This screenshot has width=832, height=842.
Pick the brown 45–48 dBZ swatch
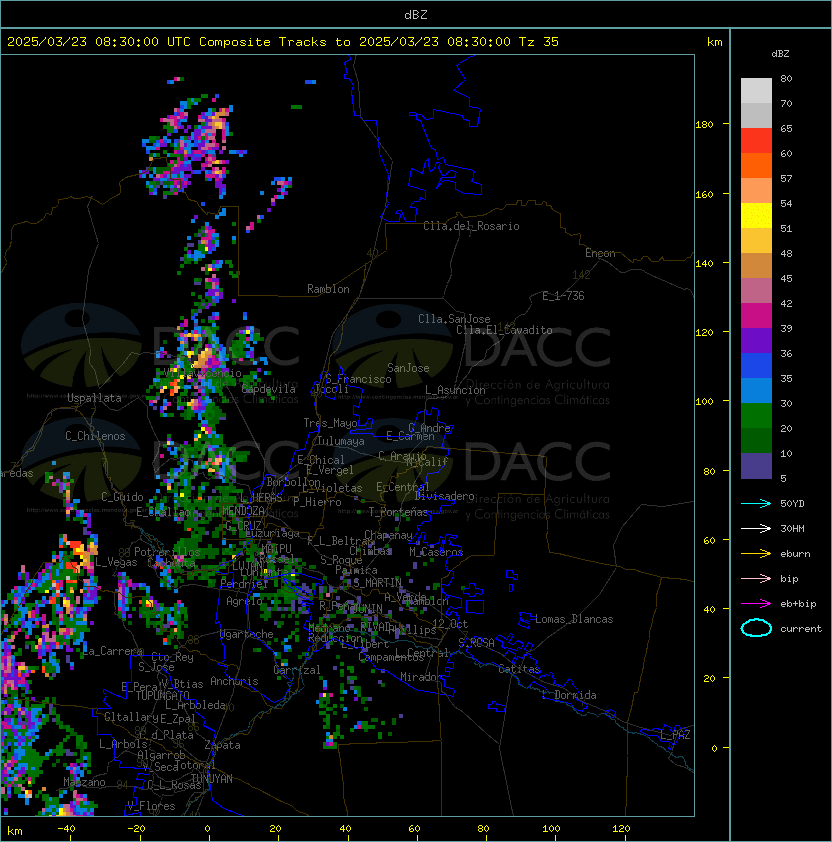(x=756, y=265)
